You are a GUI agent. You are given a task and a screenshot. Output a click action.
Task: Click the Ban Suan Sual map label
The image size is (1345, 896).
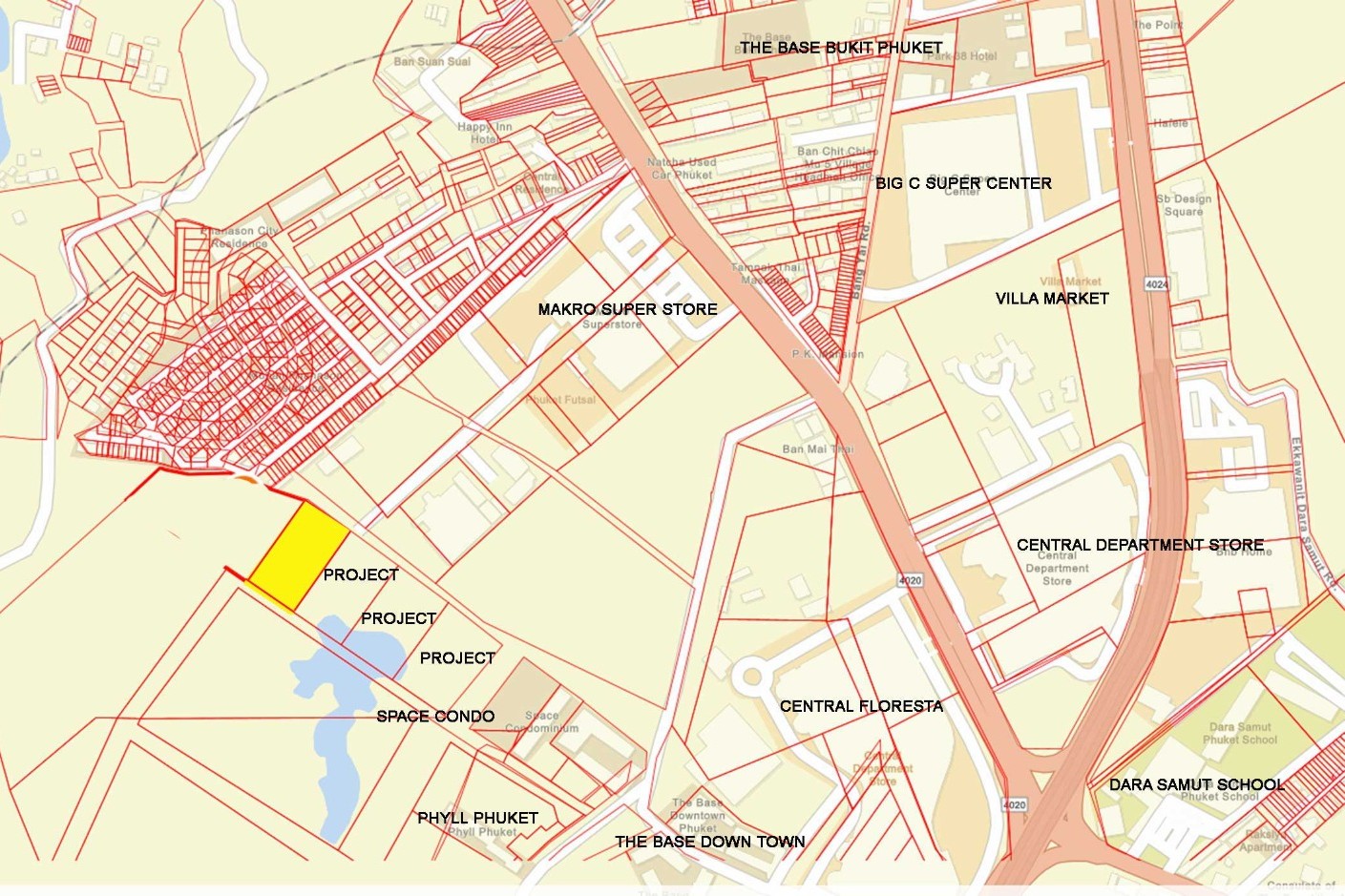point(432,61)
